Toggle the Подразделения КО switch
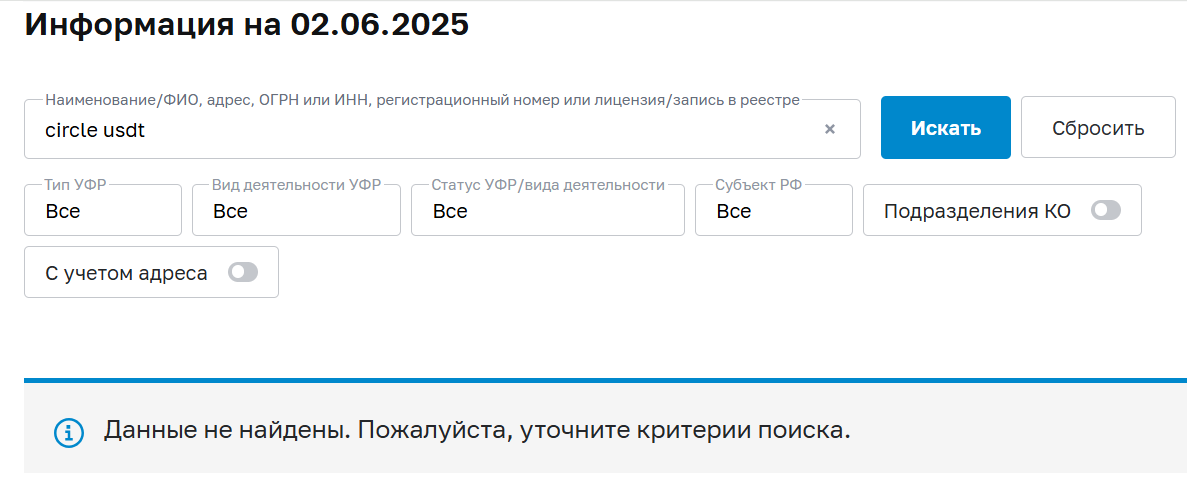This screenshot has height=497, width=1187. 1106,211
